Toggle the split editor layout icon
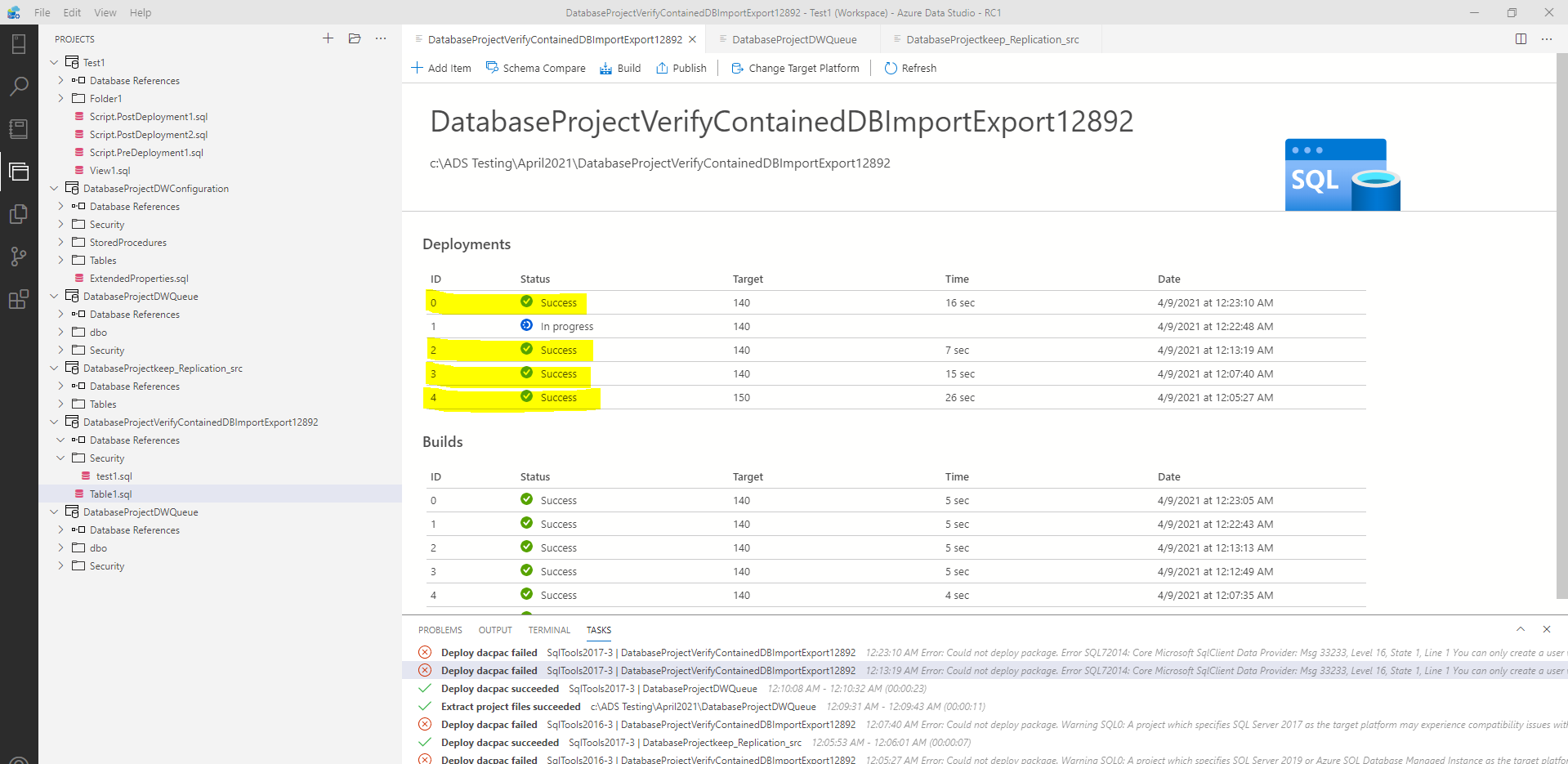The width and height of the screenshot is (1568, 764). (x=1521, y=38)
